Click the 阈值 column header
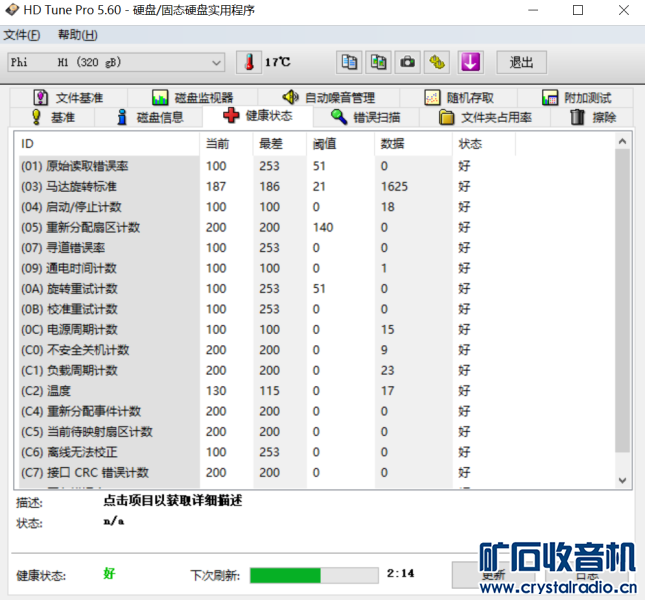The width and height of the screenshot is (645, 600). [x=341, y=144]
